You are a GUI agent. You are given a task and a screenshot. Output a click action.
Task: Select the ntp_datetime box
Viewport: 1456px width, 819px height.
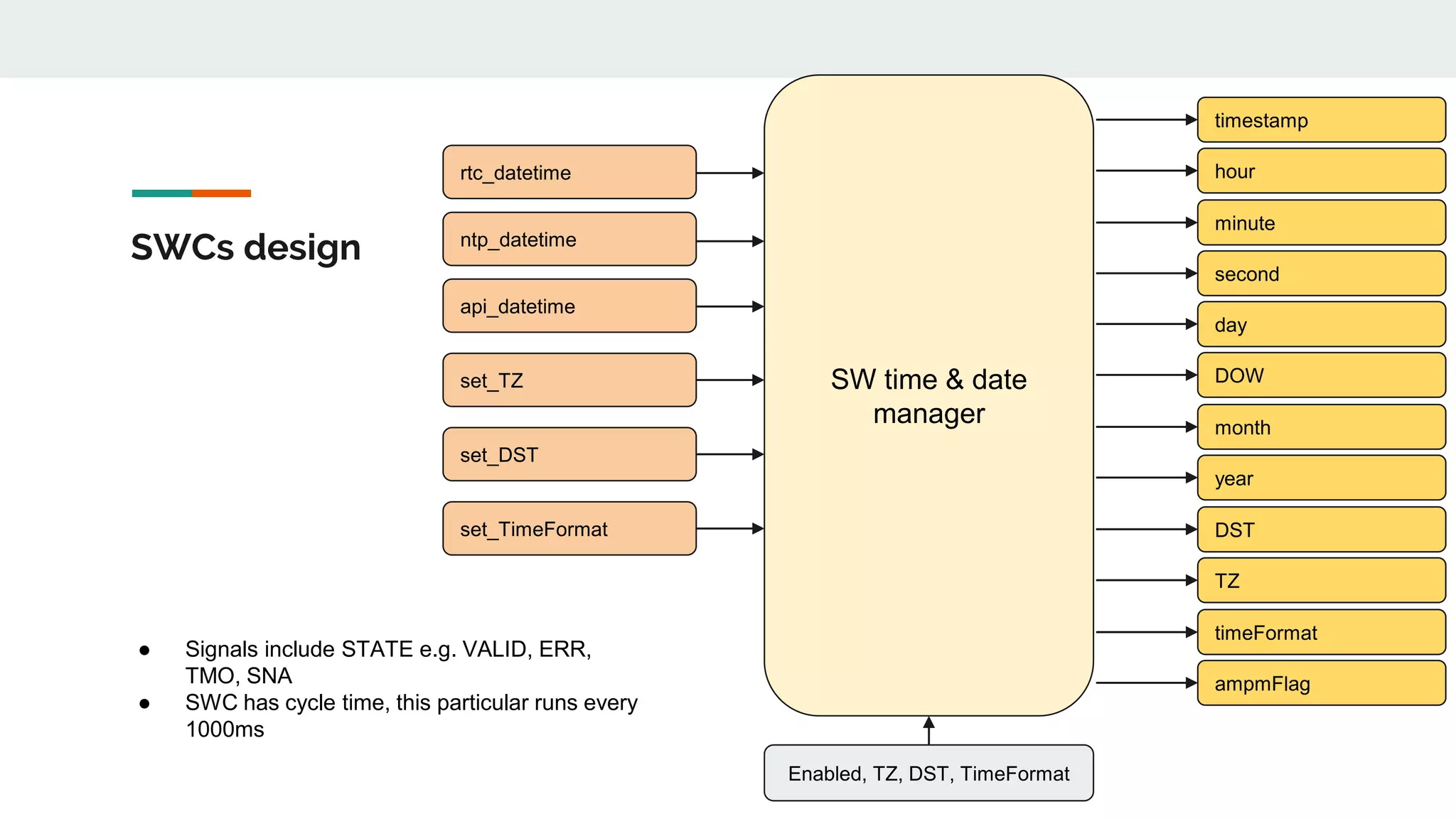(x=569, y=239)
